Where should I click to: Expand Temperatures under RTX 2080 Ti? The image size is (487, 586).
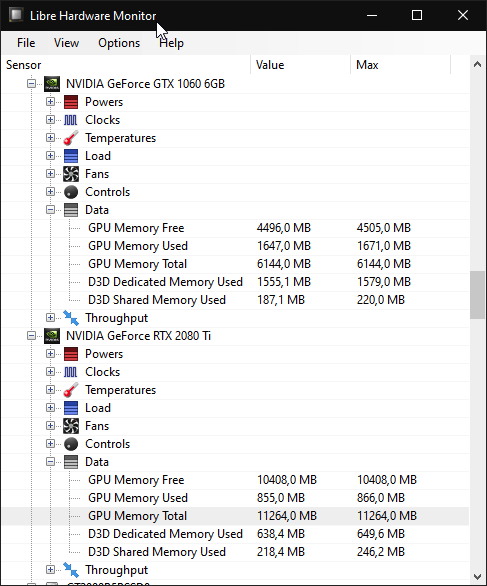click(50, 389)
